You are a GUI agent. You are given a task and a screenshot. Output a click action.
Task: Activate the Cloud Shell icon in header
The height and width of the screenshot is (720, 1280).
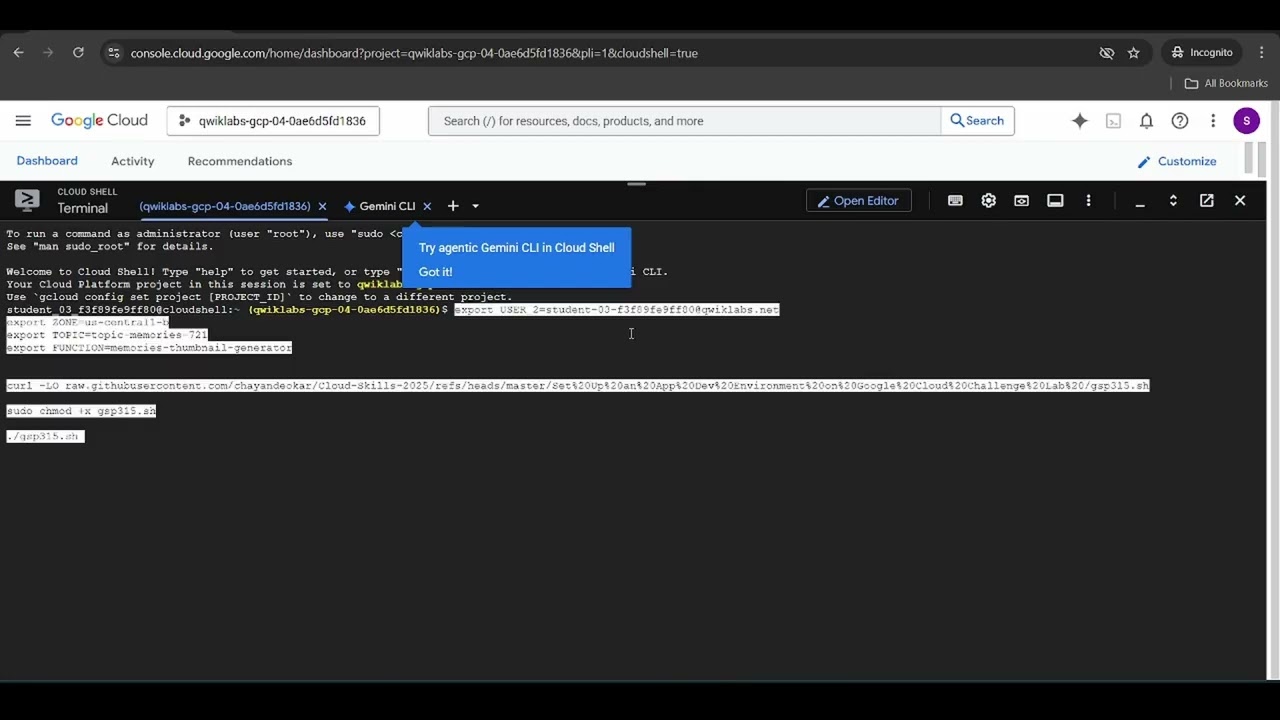pyautogui.click(x=1113, y=121)
